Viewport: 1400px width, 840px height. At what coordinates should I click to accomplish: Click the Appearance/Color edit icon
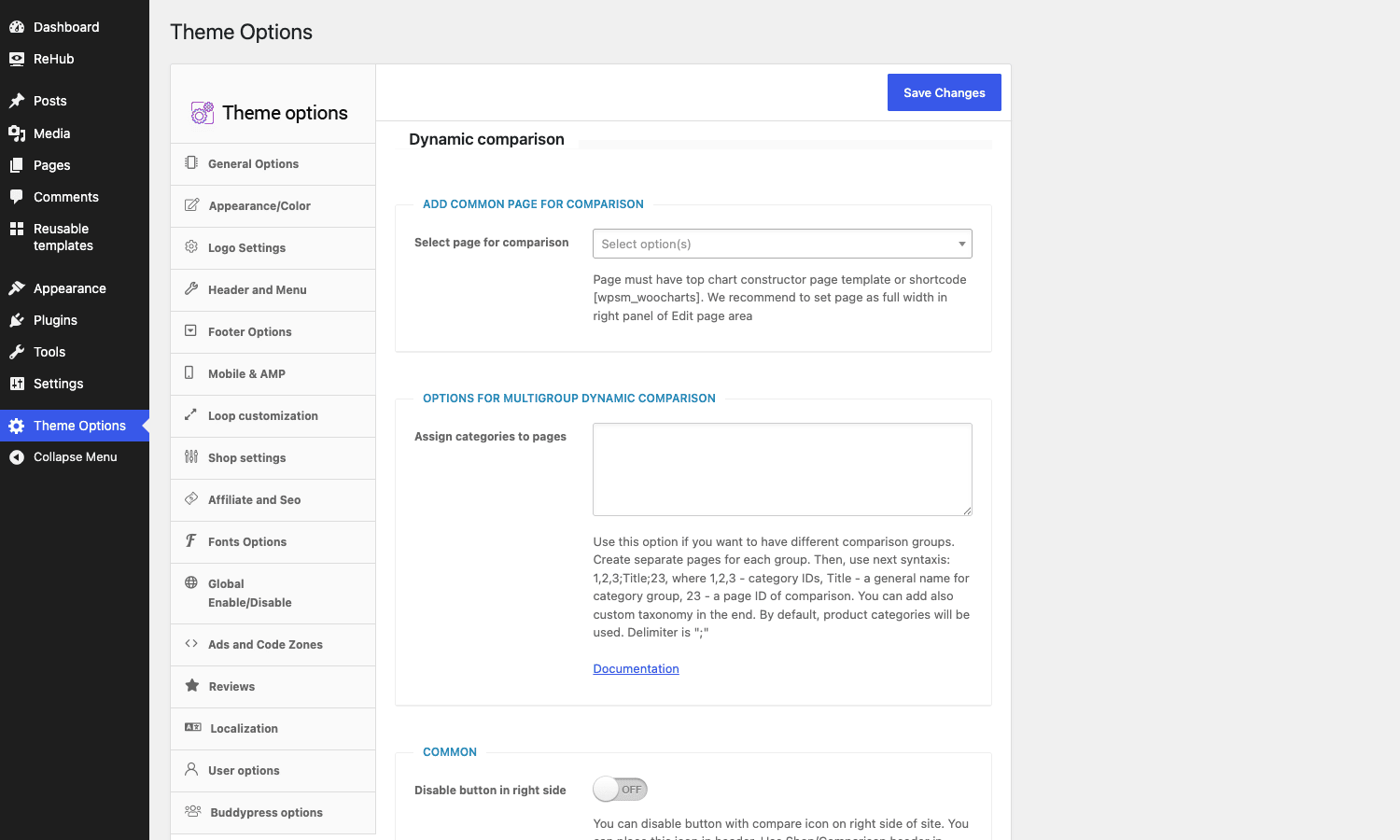(191, 204)
